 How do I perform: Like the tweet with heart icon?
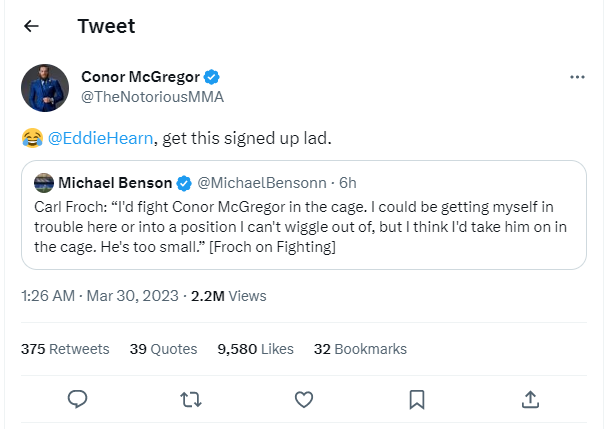coord(304,399)
